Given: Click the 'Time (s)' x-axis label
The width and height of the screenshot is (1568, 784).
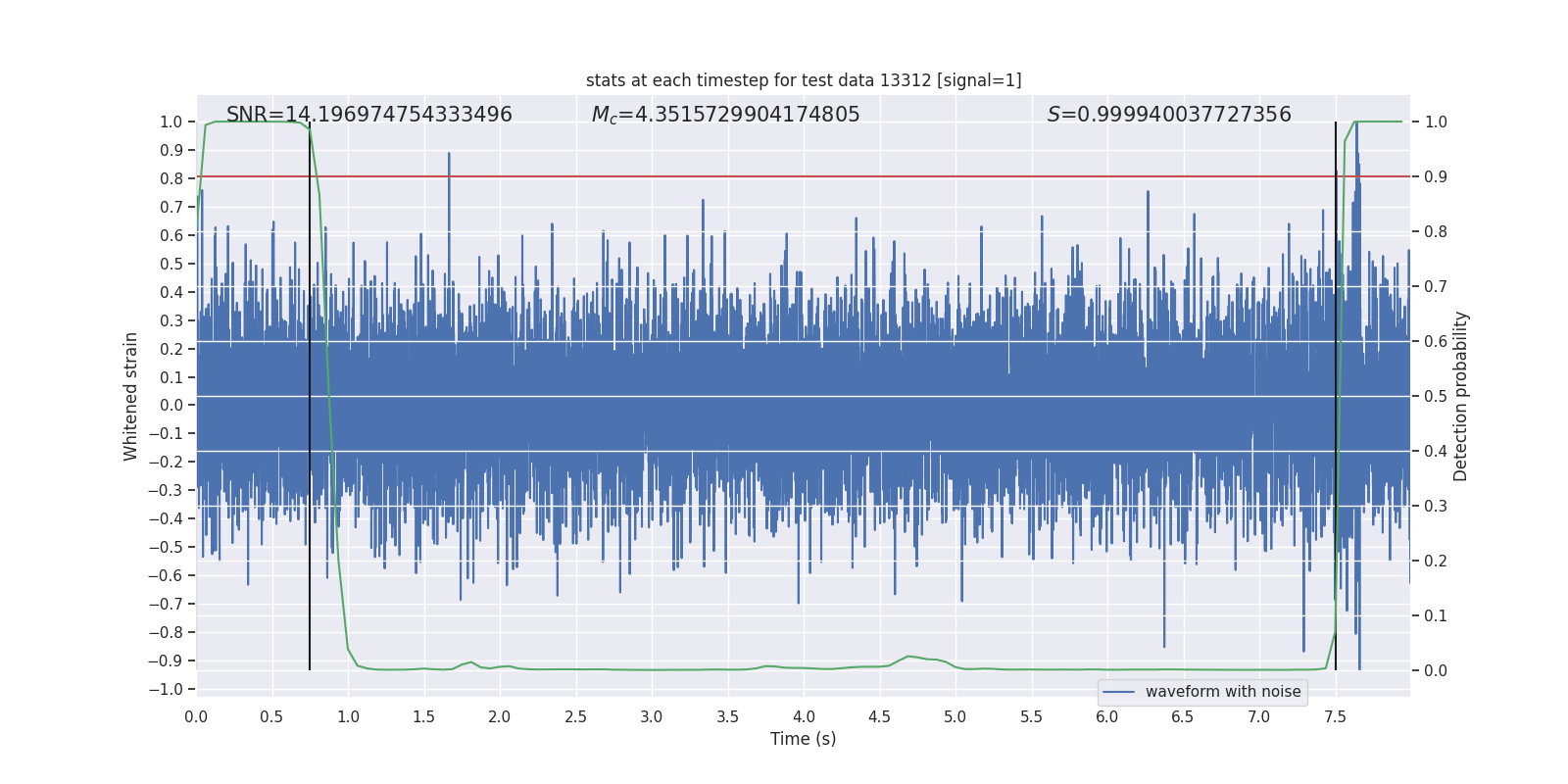Looking at the screenshot, I should pyautogui.click(x=803, y=739).
